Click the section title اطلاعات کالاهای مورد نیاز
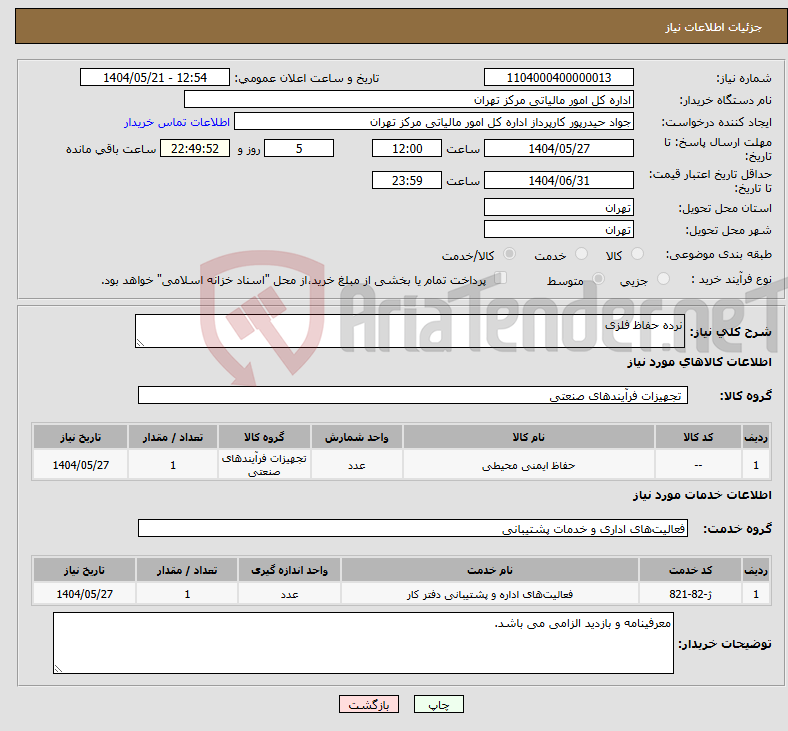788x731 pixels. pyautogui.click(x=699, y=362)
